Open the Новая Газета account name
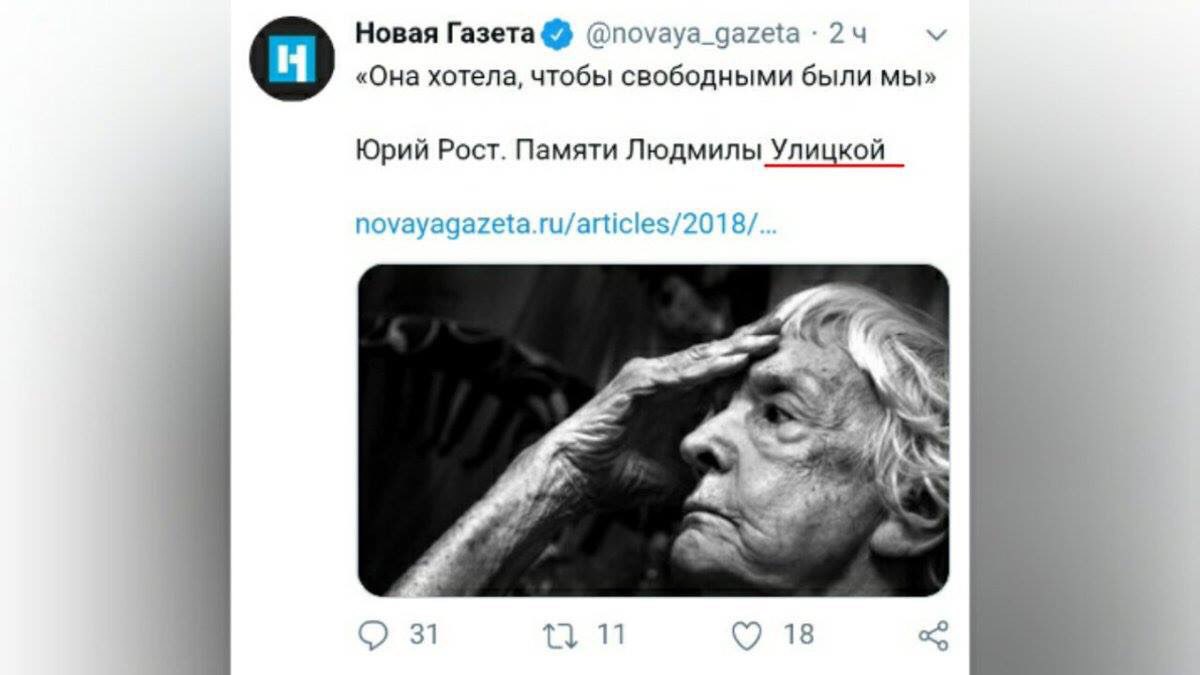This screenshot has width=1200, height=675. (x=445, y=34)
